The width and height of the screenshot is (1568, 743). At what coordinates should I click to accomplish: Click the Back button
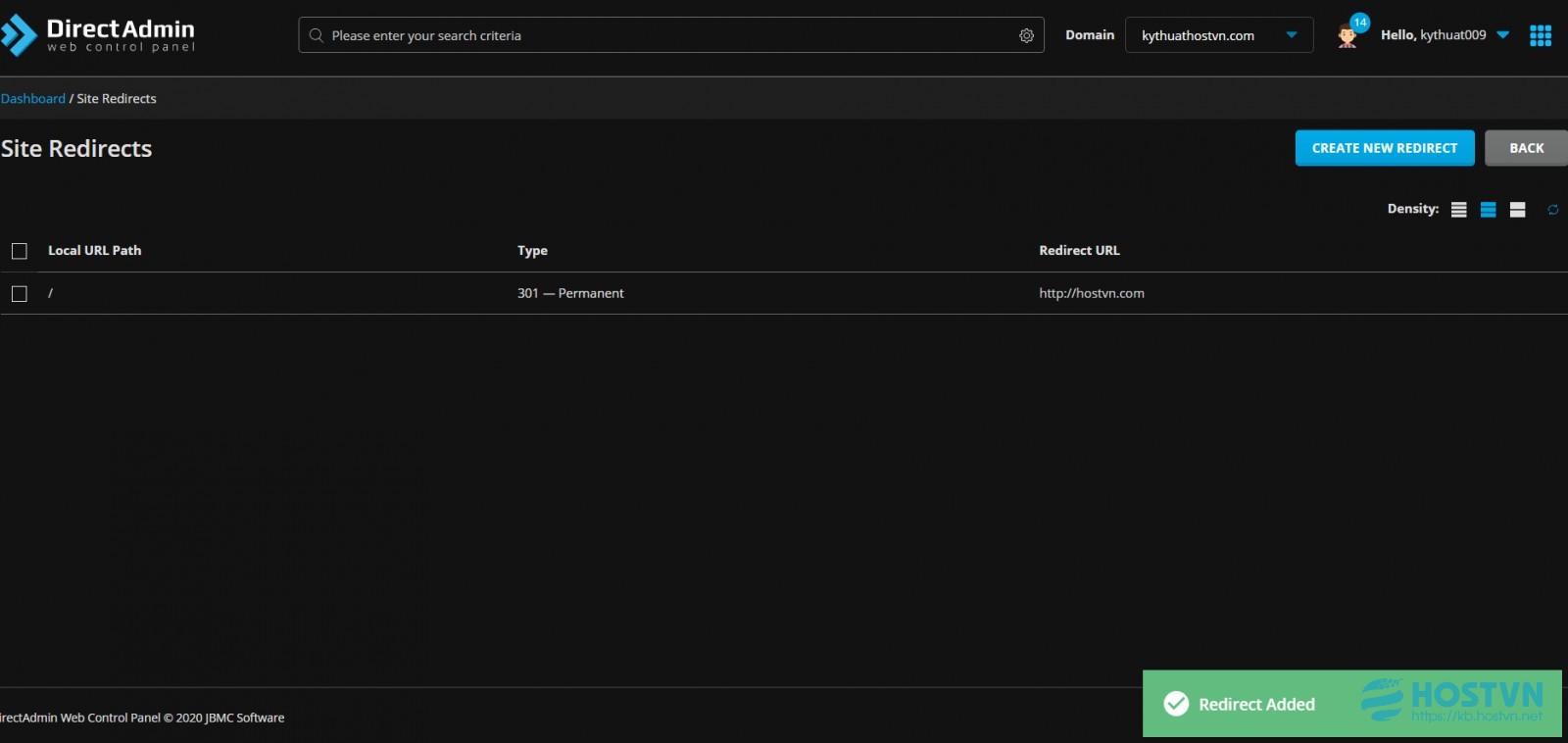coord(1526,148)
